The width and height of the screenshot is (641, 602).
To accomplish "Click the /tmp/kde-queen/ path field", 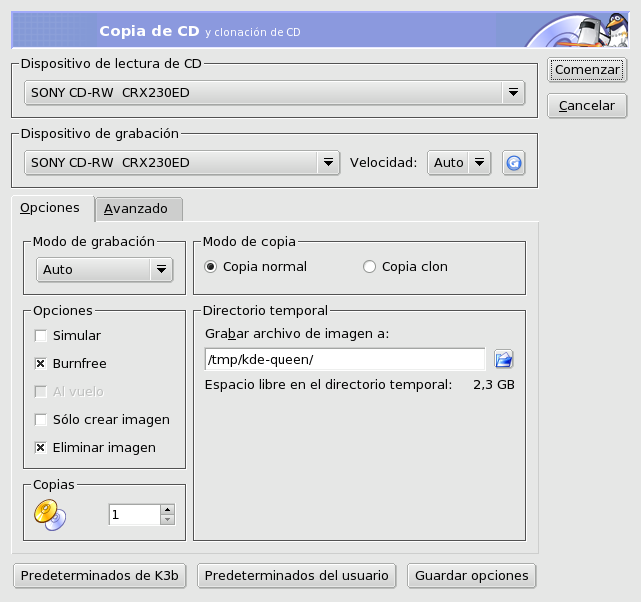I will 345,360.
